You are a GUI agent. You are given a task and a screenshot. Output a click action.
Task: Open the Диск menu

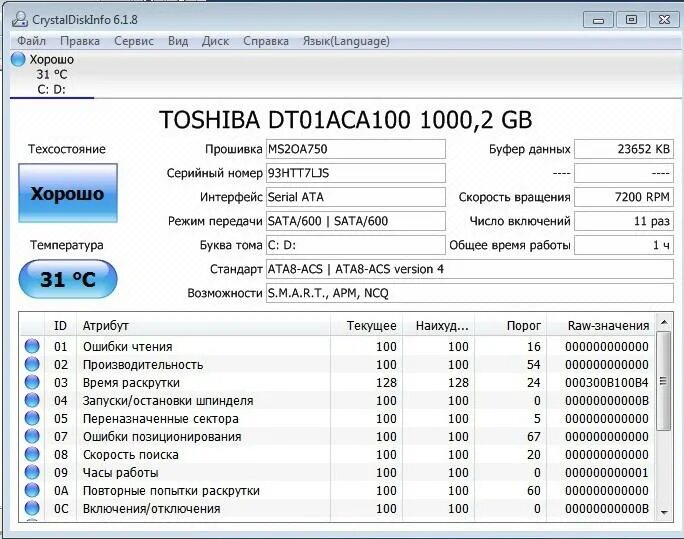click(x=215, y=41)
